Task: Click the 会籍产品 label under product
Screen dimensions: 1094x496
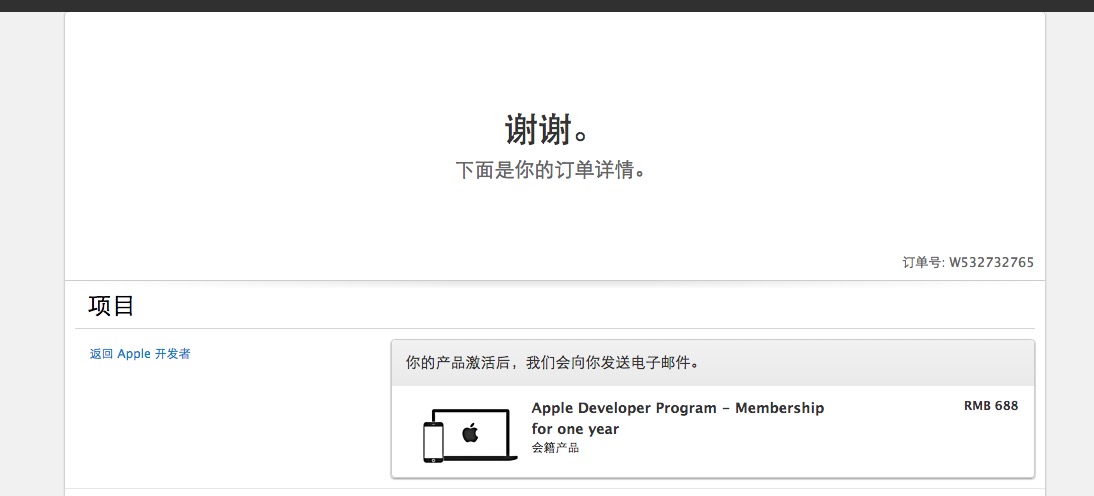Action: tap(555, 448)
